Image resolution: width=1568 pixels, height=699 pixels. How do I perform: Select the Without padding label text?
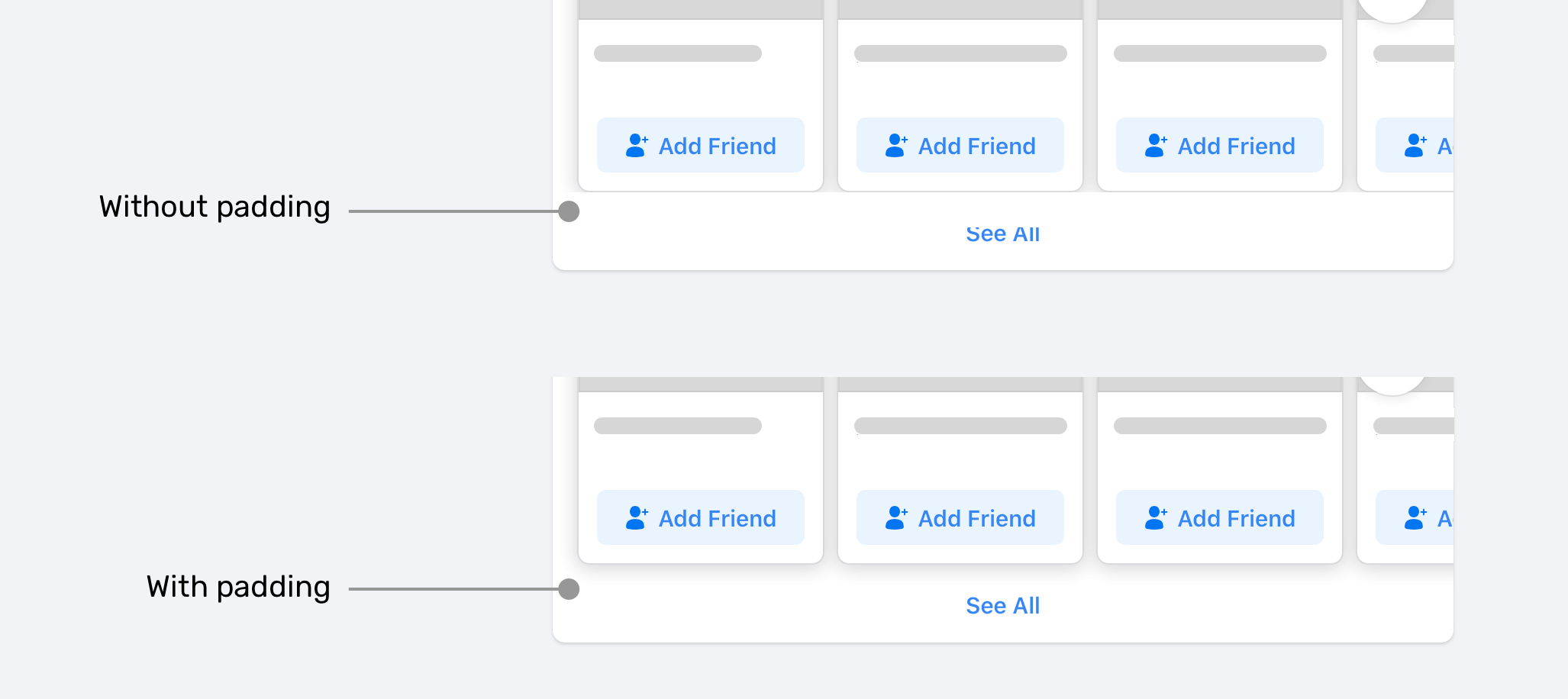pos(215,207)
